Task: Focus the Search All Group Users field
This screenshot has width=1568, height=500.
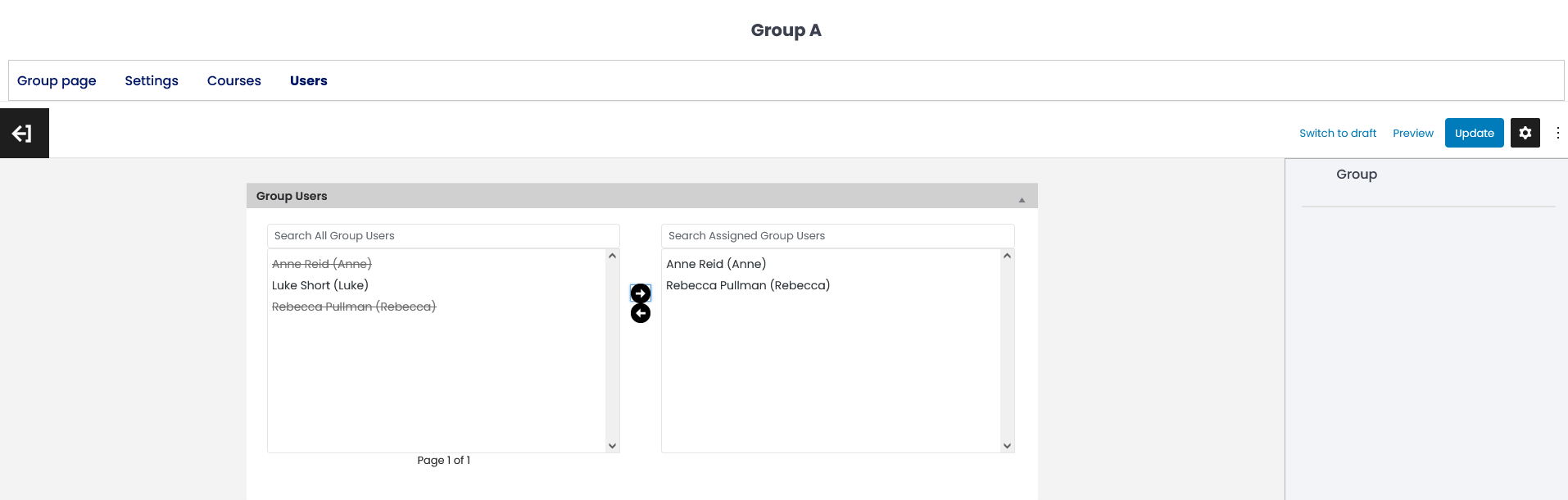Action: [443, 236]
